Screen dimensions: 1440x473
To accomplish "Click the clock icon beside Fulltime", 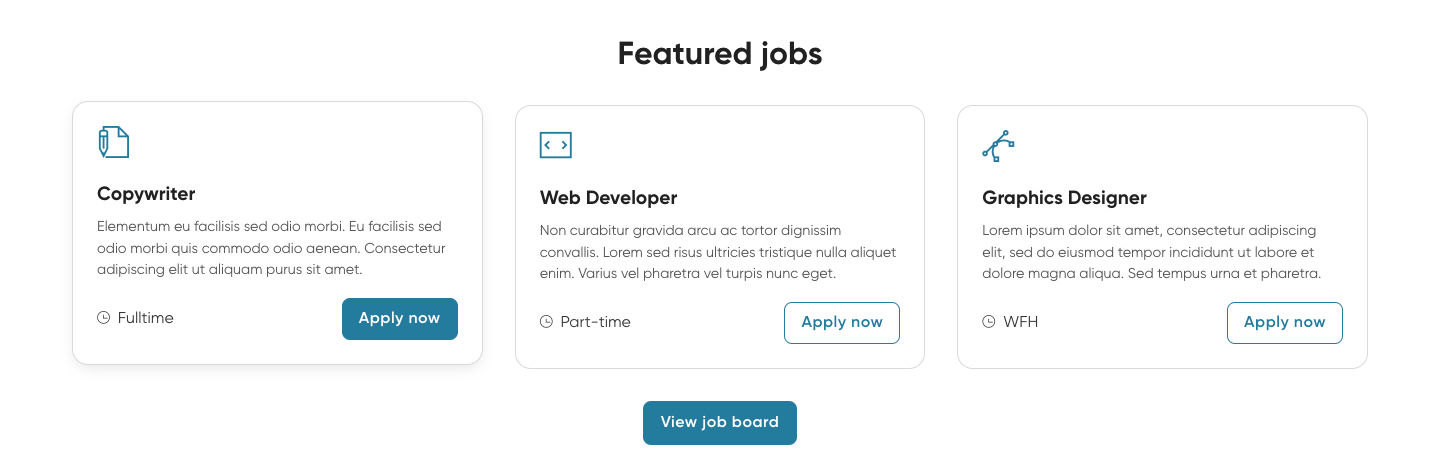I will 103,318.
